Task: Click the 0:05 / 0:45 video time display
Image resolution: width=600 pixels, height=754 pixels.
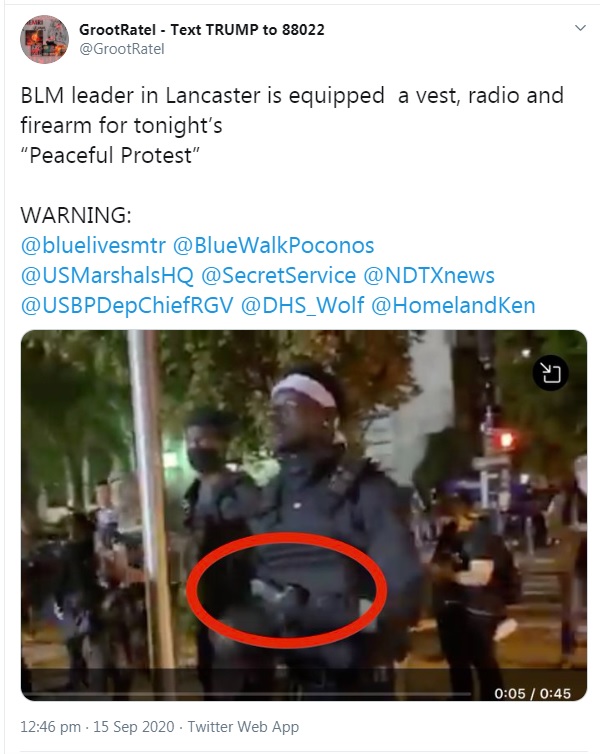Action: click(532, 693)
